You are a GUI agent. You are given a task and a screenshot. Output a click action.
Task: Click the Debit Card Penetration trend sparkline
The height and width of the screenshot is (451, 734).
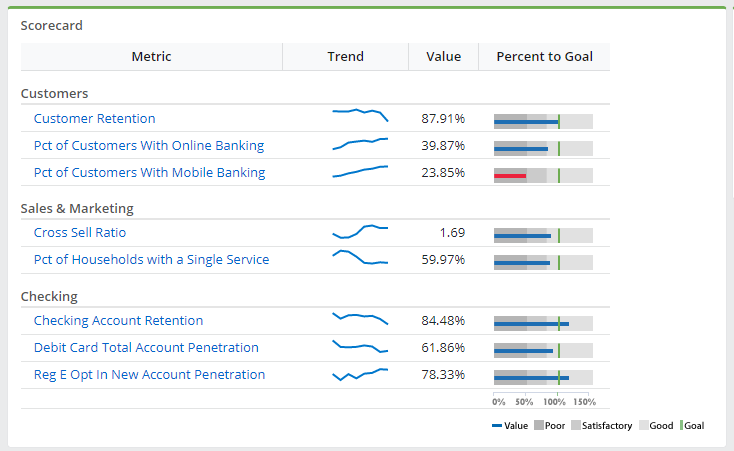point(360,346)
